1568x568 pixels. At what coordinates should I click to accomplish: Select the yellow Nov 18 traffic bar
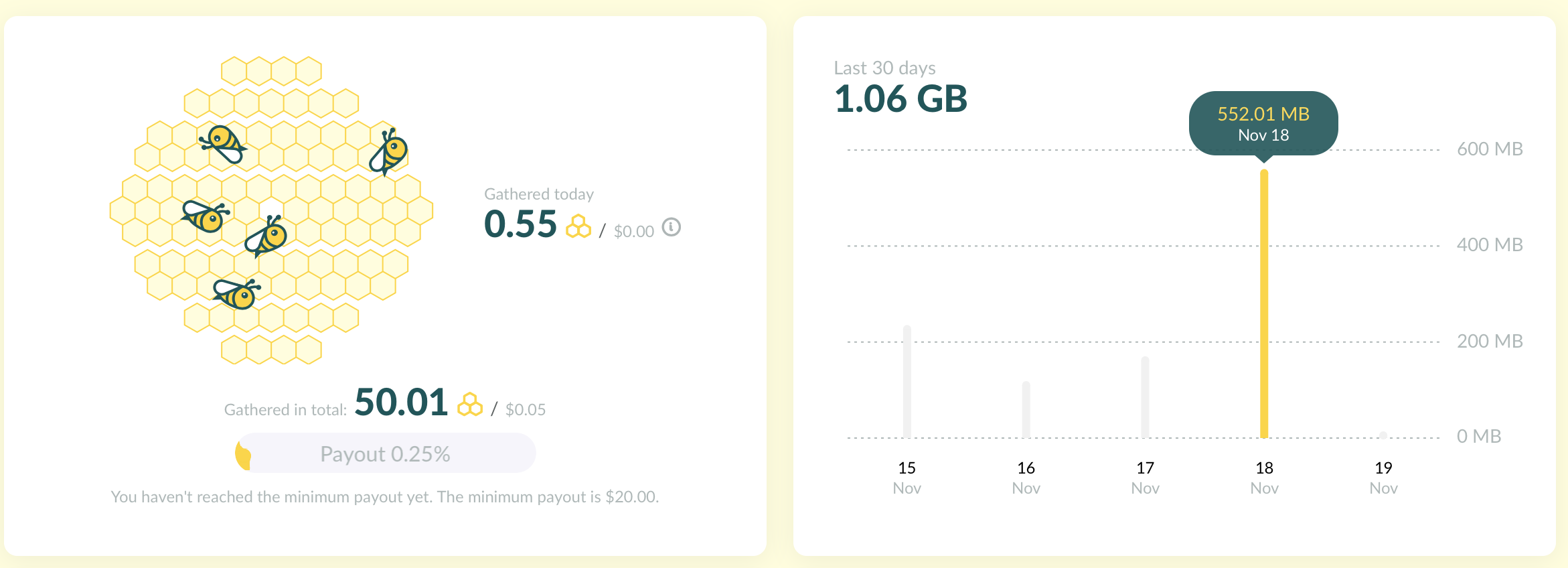pos(1264,303)
